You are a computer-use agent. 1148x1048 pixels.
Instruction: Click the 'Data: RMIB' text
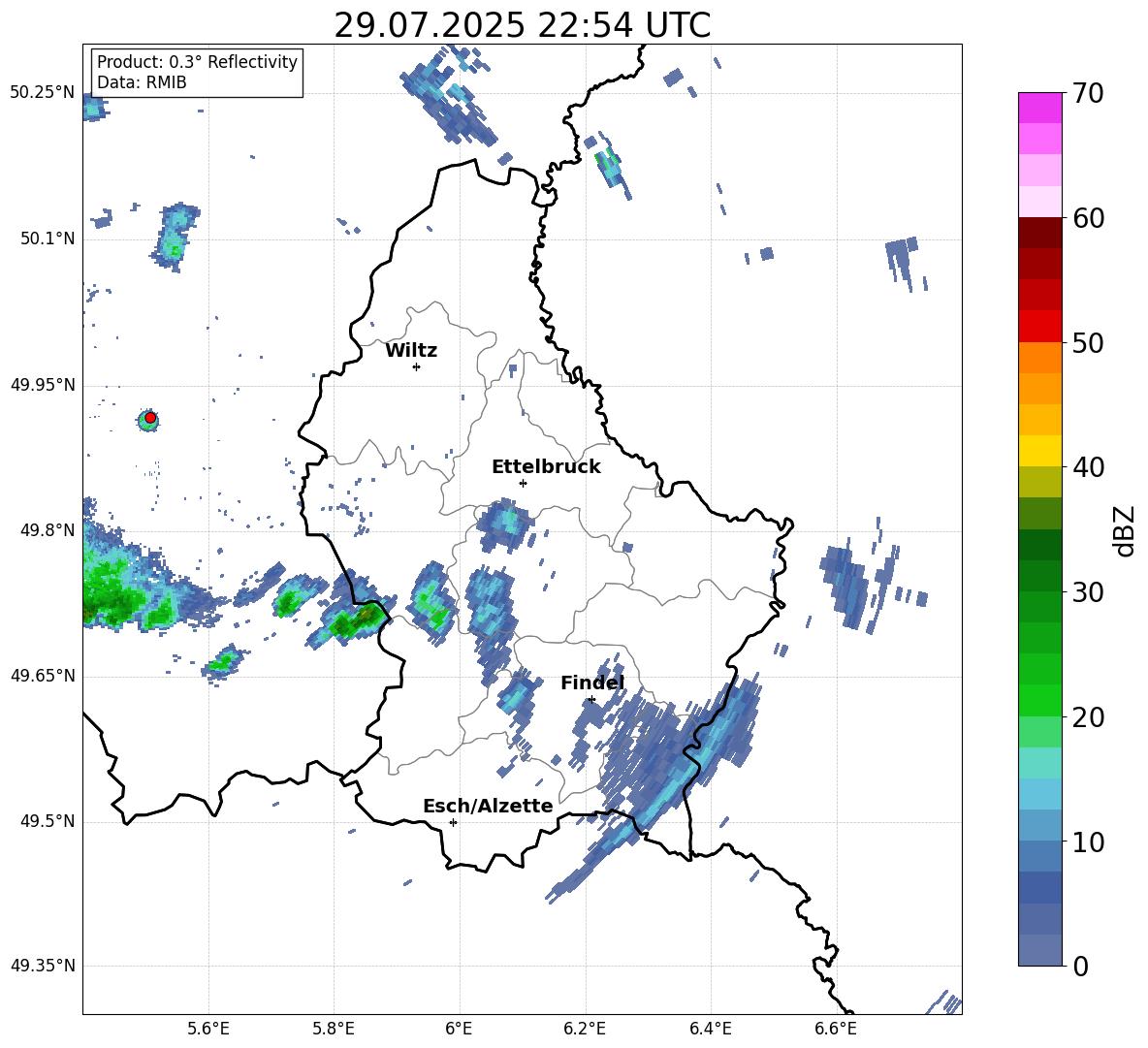(142, 82)
